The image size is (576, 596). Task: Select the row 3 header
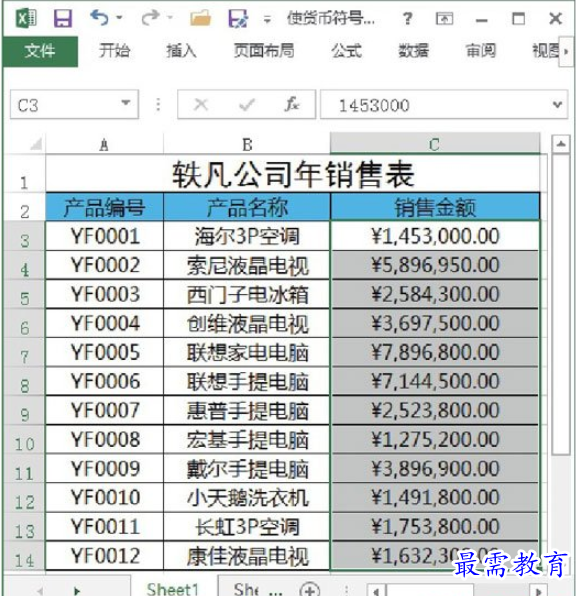[24, 236]
